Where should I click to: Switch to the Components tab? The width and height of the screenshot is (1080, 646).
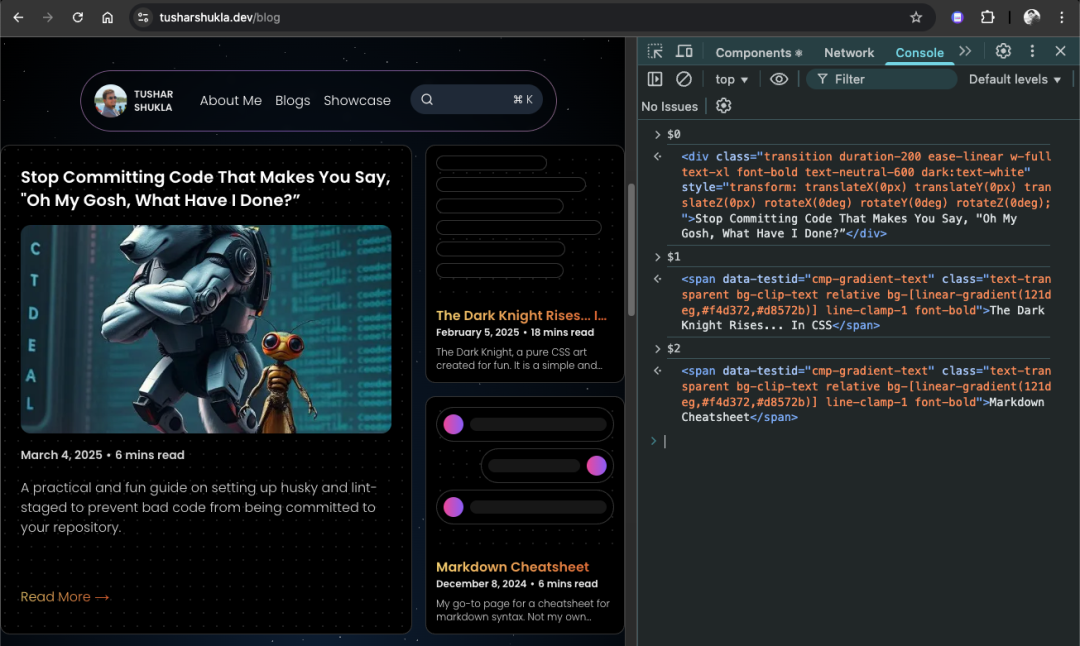[753, 52]
